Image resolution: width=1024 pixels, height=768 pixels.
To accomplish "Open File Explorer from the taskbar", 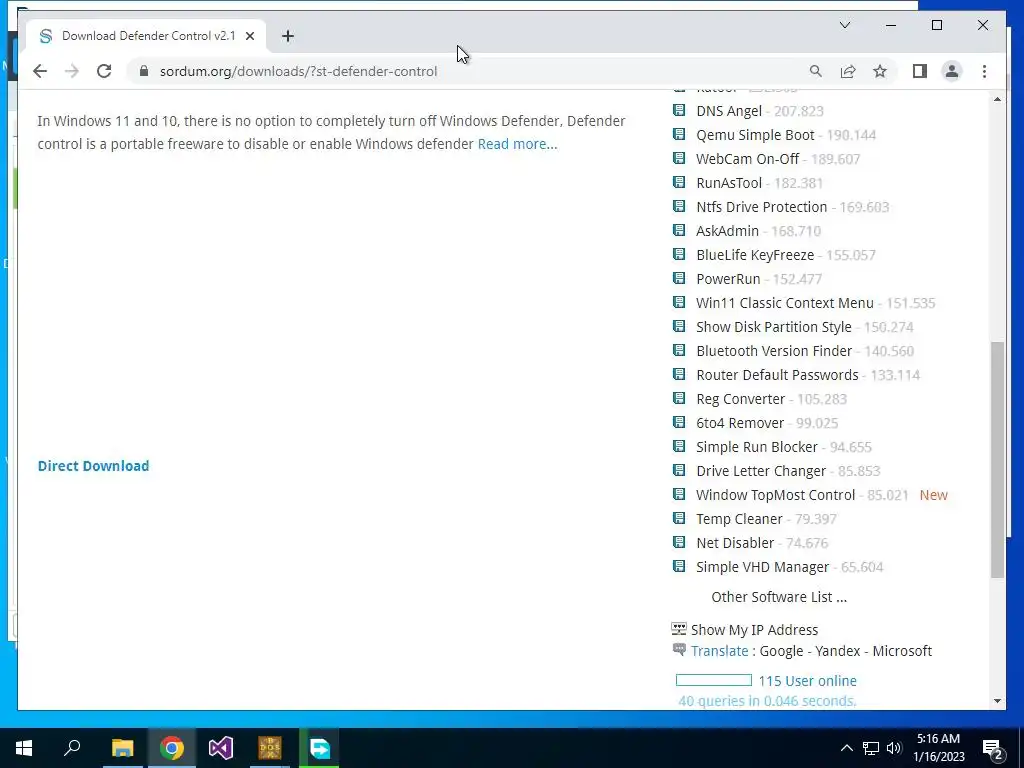I will (x=122, y=748).
